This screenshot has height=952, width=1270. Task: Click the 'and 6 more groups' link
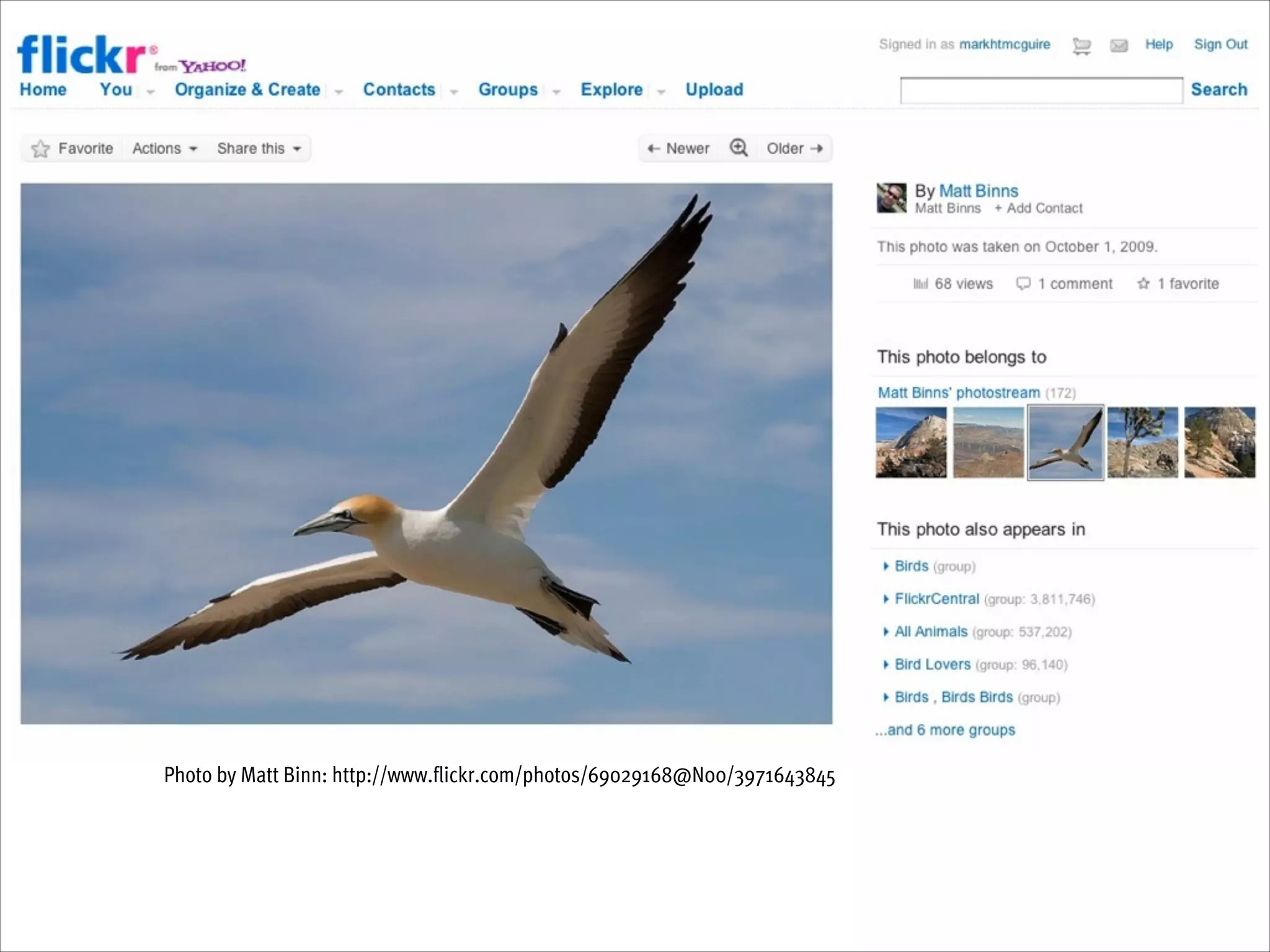pyautogui.click(x=945, y=730)
